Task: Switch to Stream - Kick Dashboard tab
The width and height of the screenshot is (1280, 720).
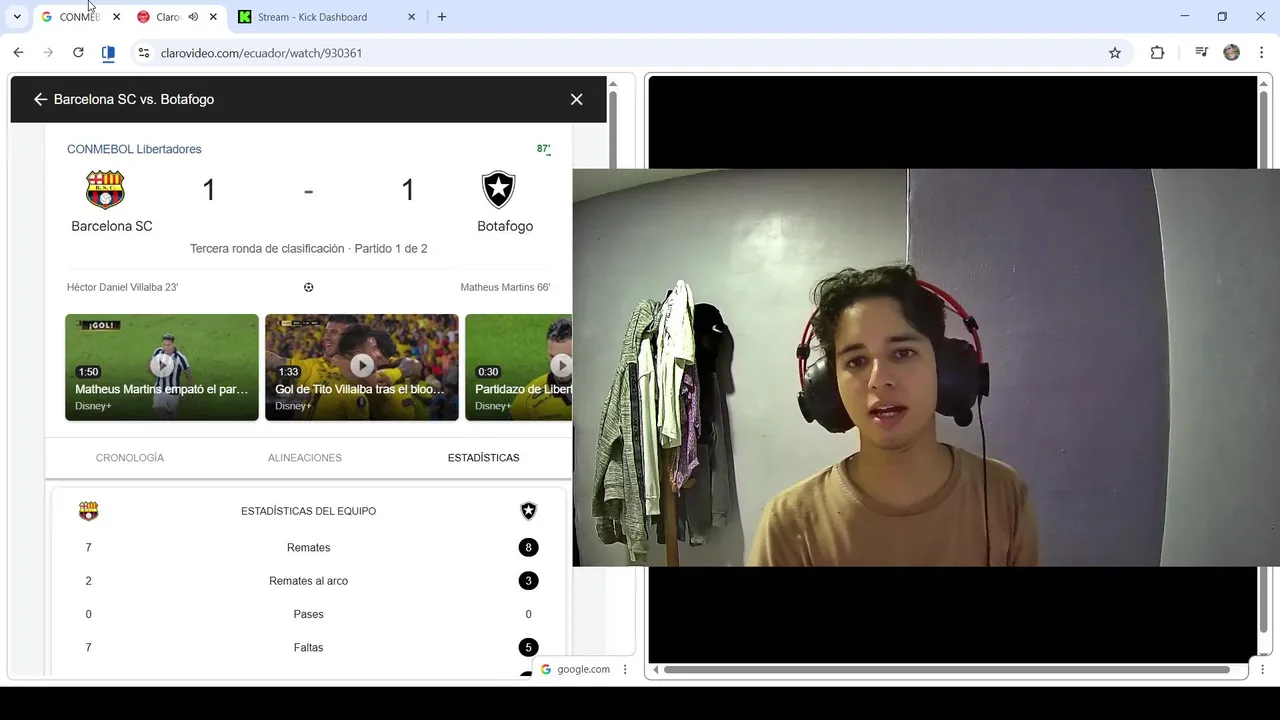Action: point(326,17)
